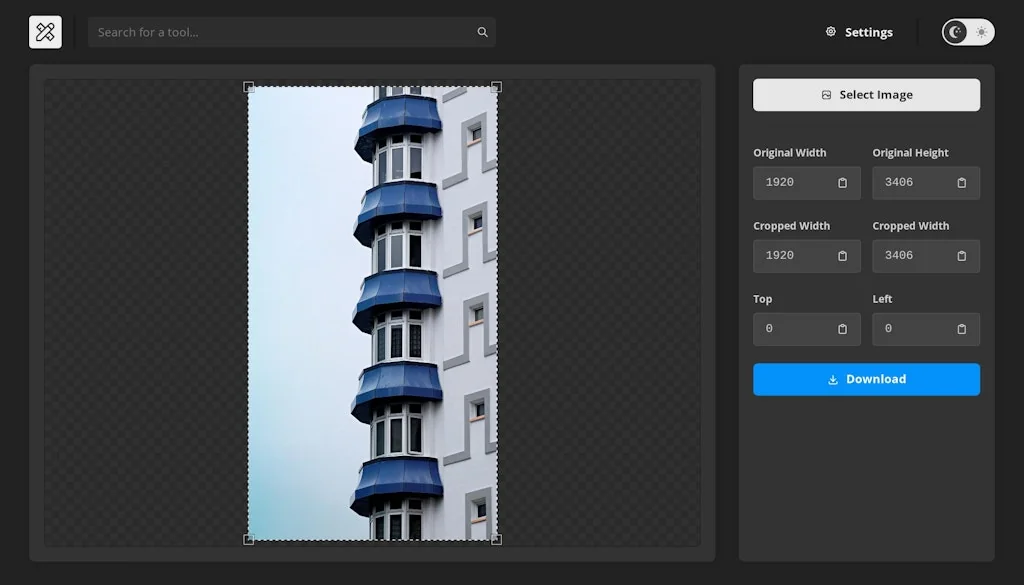Viewport: 1024px width, 585px height.
Task: Focus the Search for a tool field
Action: (291, 32)
